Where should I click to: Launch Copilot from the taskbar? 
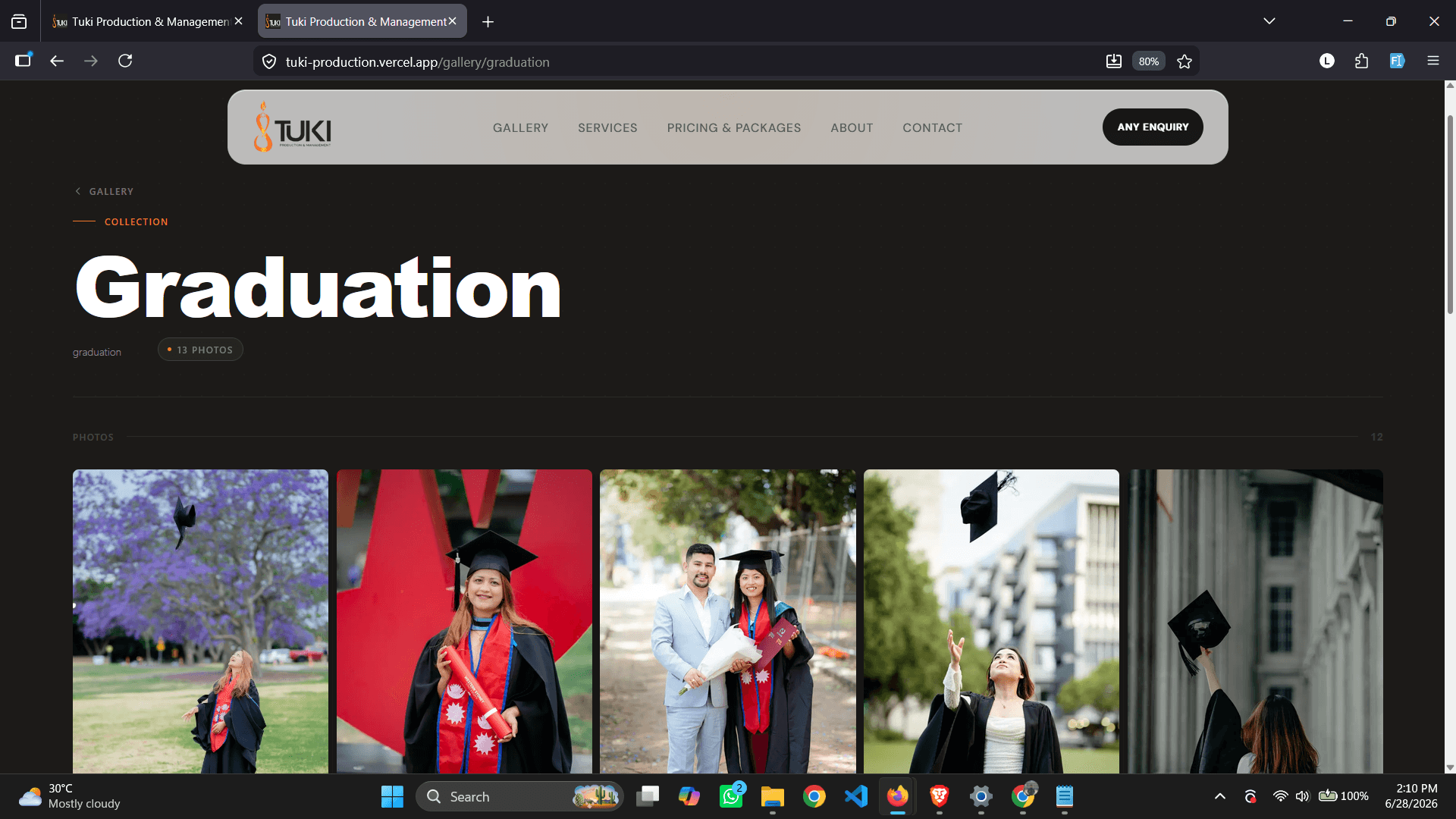coord(689,796)
